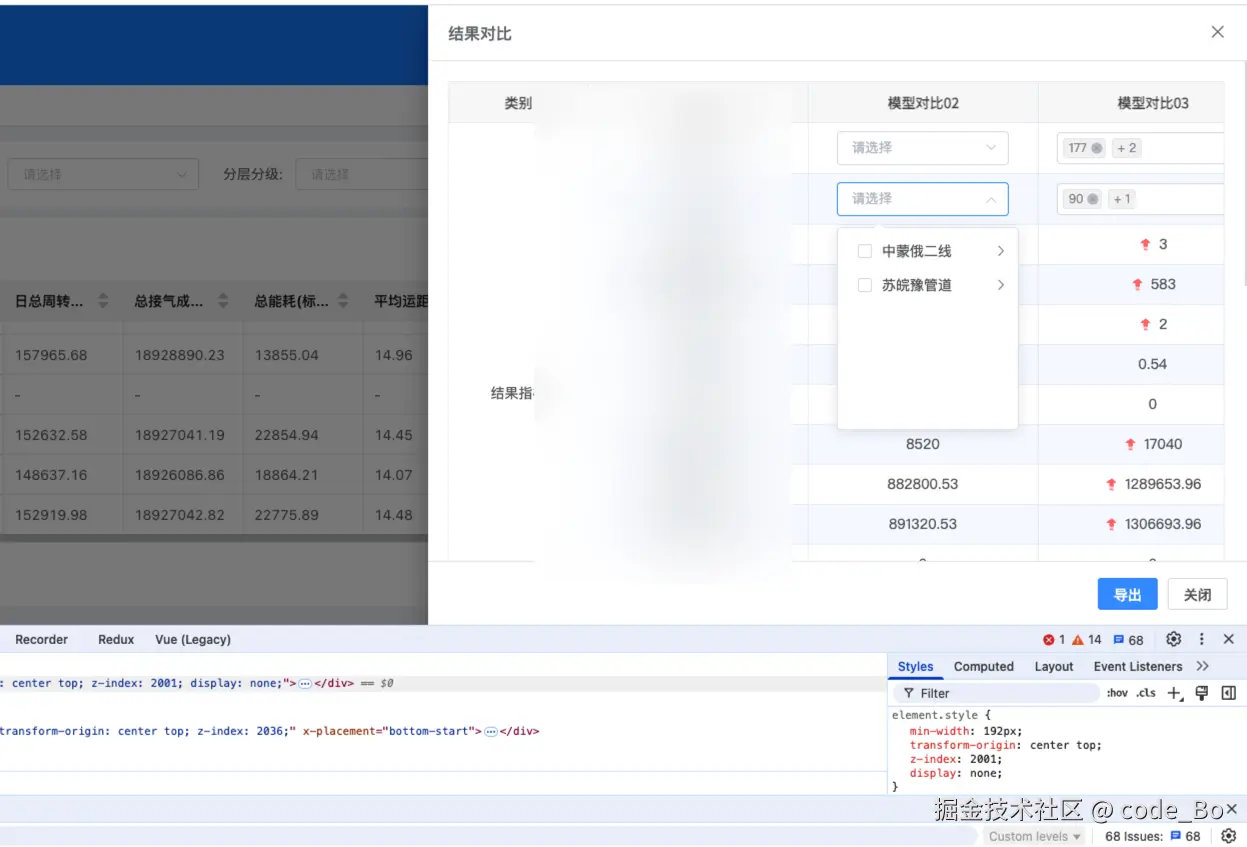Image resolution: width=1247 pixels, height=847 pixels.
Task: Click value 891320.53
Action: pos(922,524)
